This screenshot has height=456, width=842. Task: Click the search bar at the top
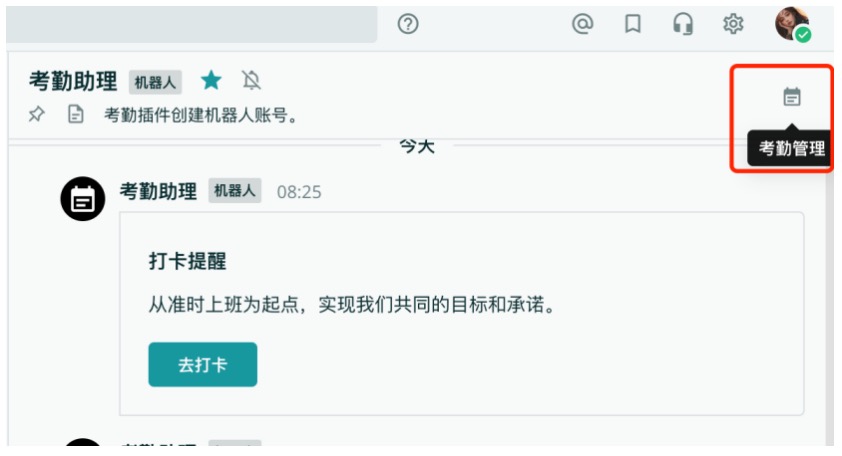click(192, 24)
